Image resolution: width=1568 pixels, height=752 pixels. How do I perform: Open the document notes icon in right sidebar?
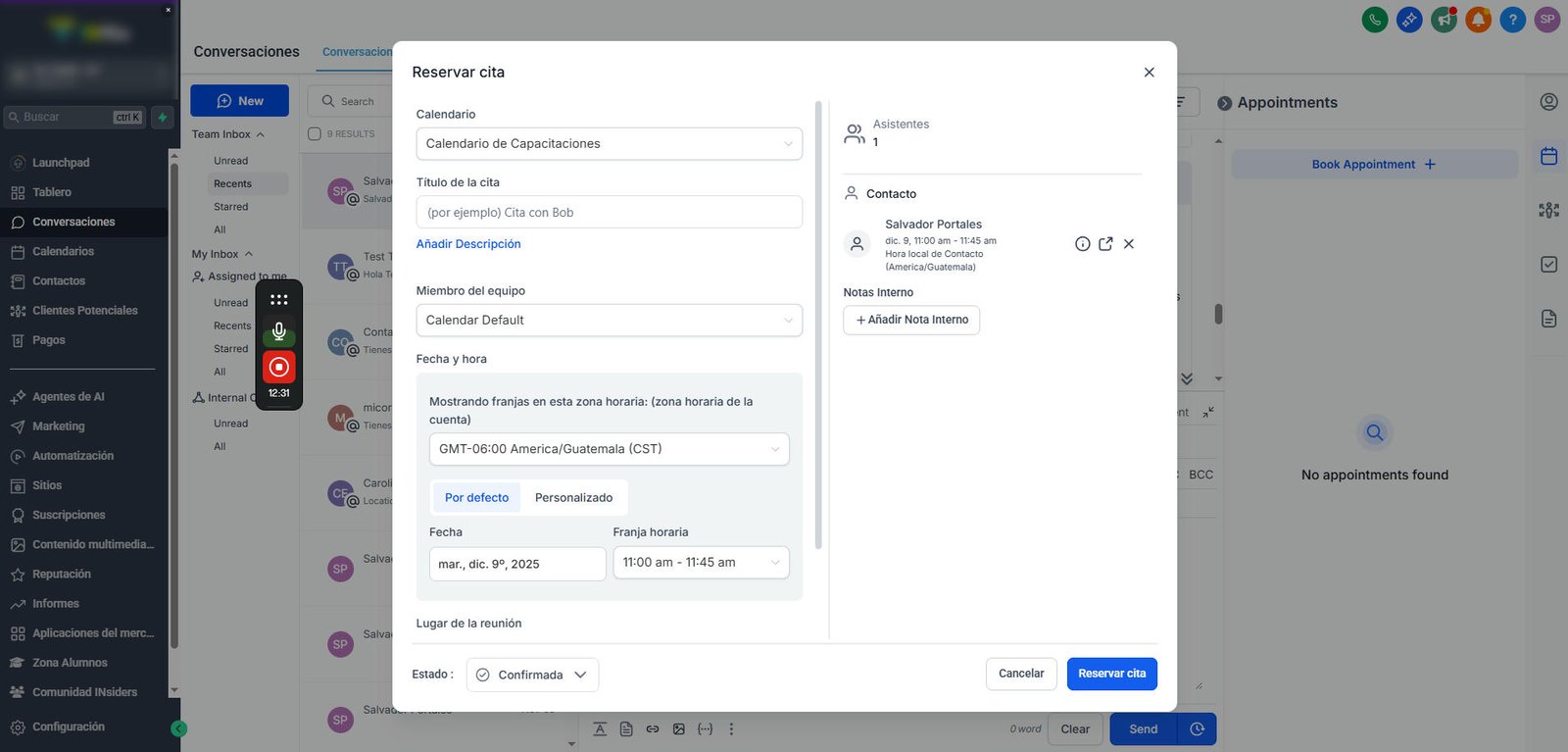[1549, 319]
